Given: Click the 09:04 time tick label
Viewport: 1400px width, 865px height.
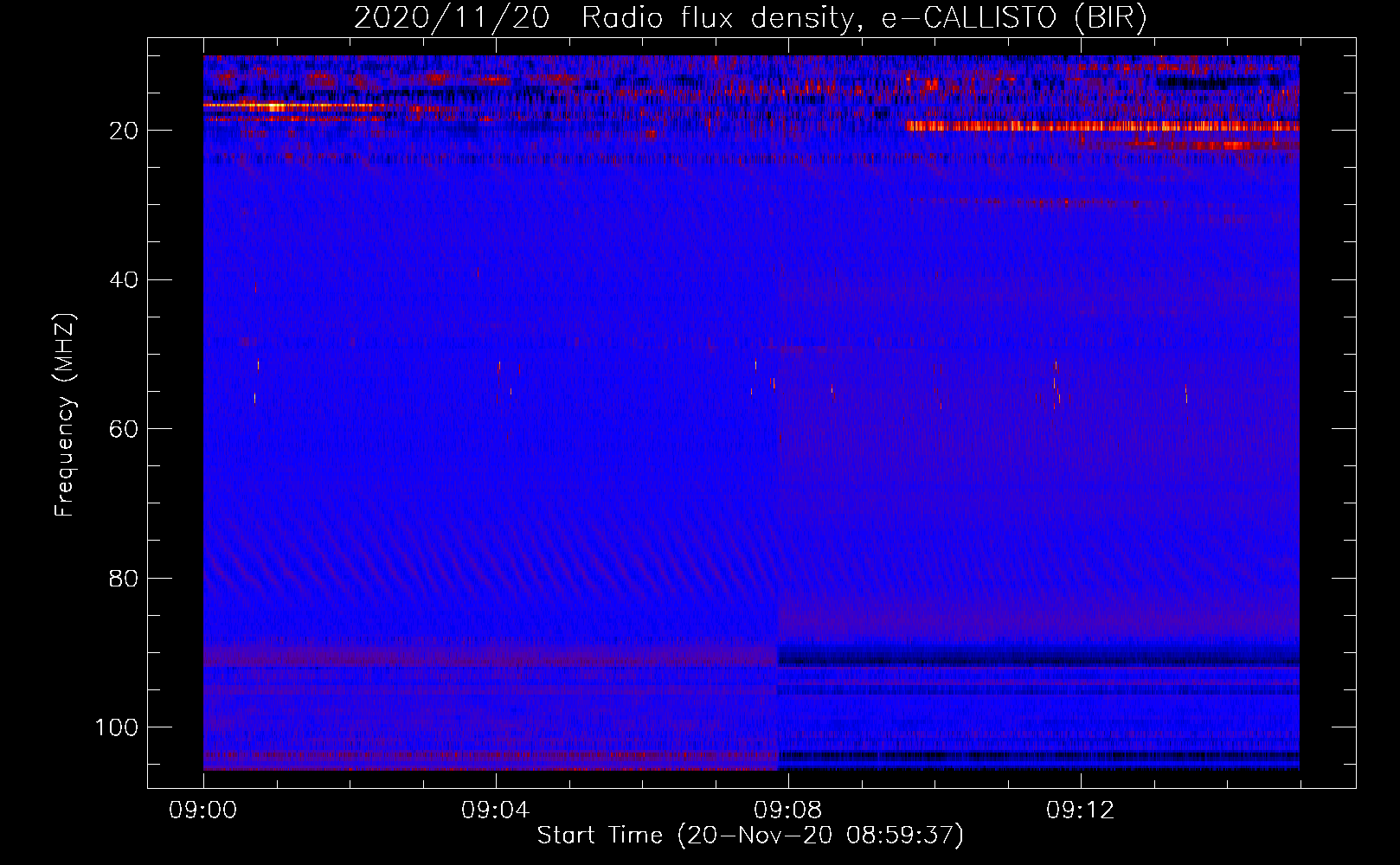Looking at the screenshot, I should point(496,811).
